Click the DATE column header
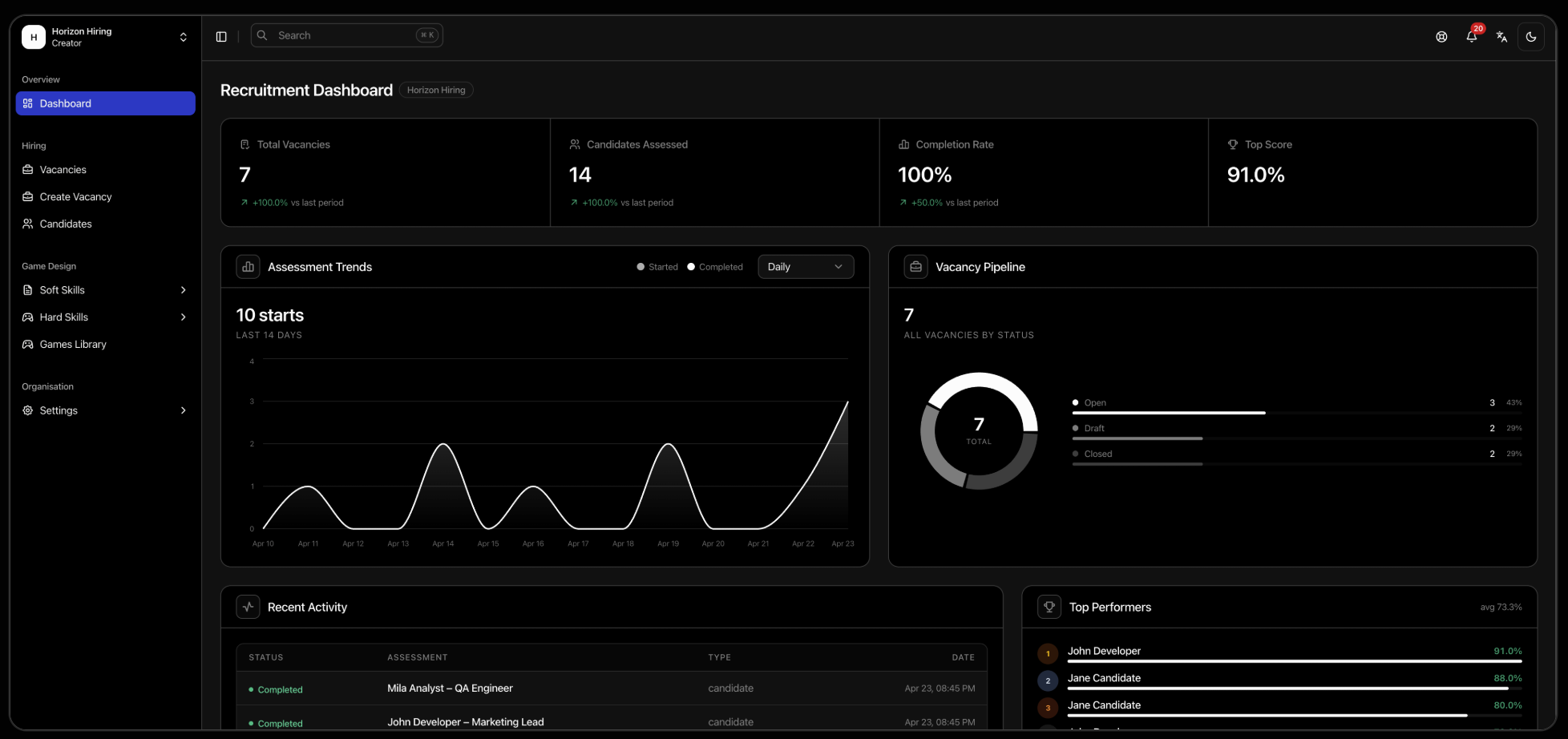Viewport: 1568px width, 739px height. (x=964, y=657)
